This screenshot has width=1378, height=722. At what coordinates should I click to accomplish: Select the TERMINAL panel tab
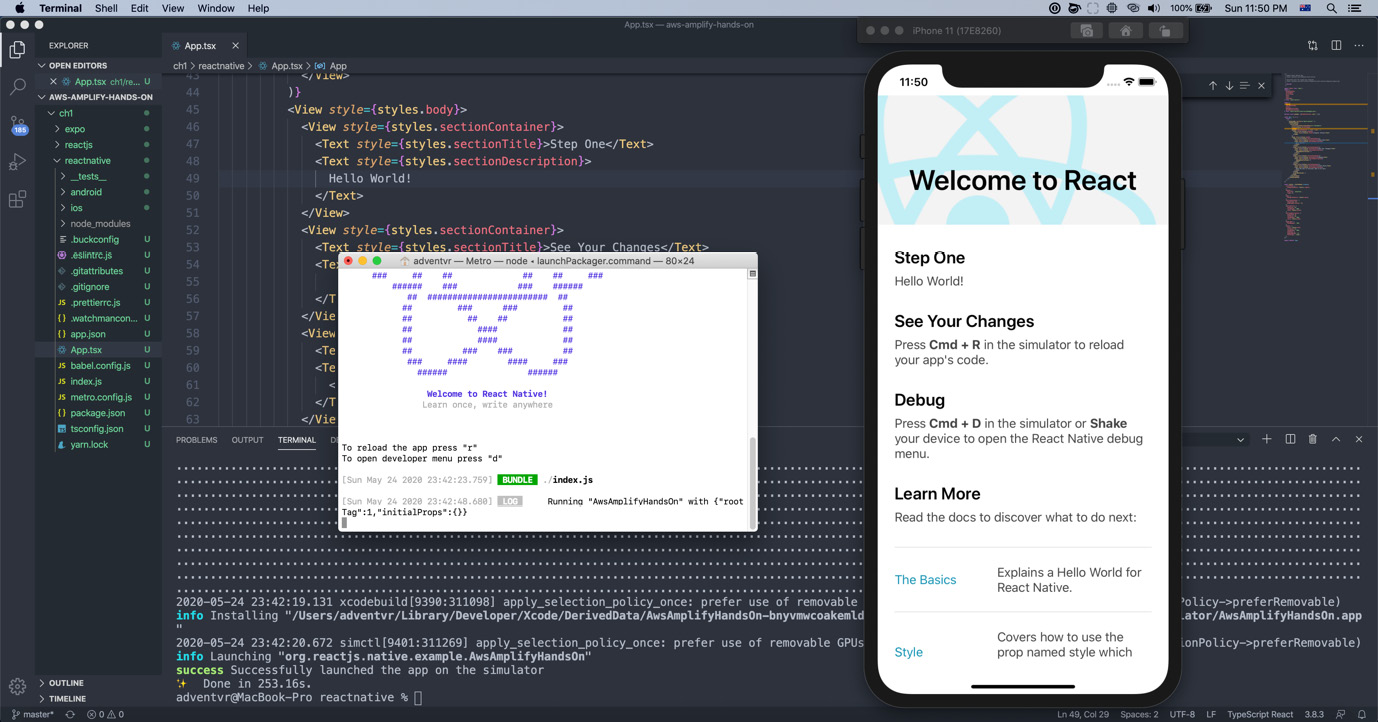(x=296, y=440)
